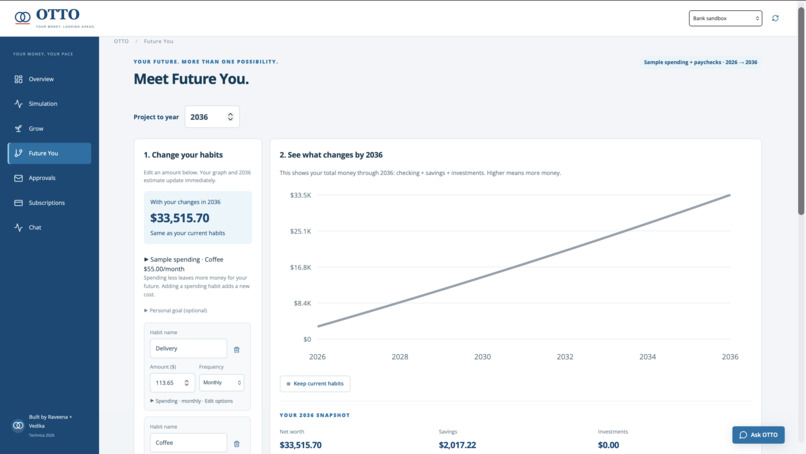Image resolution: width=806 pixels, height=454 pixels.
Task: Click the Sample spending + paychecks label
Action: click(x=701, y=62)
